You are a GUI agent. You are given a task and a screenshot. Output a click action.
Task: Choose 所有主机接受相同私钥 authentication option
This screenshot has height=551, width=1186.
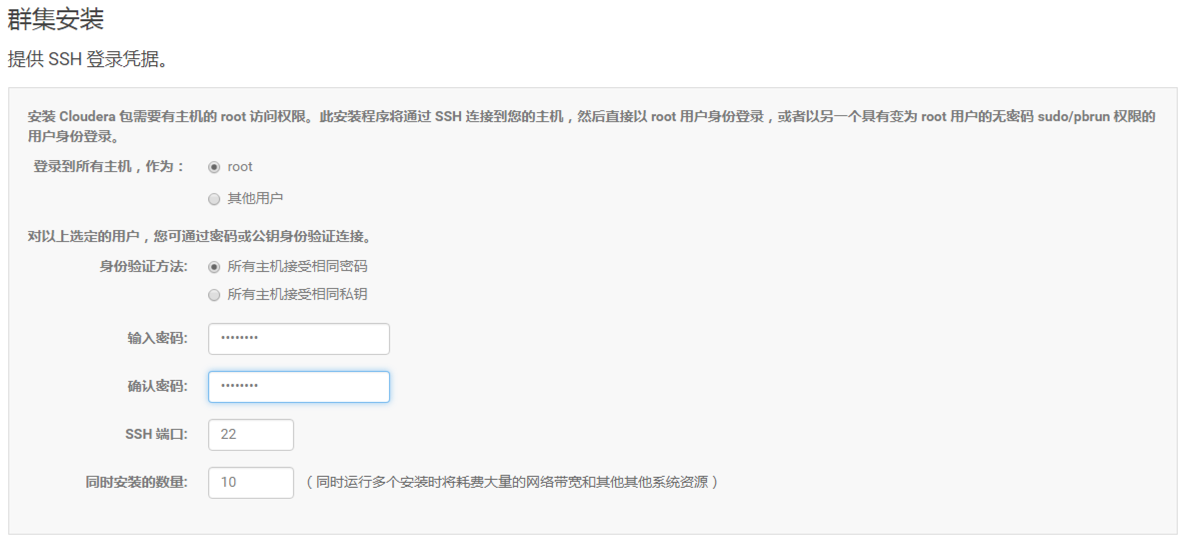coord(214,295)
